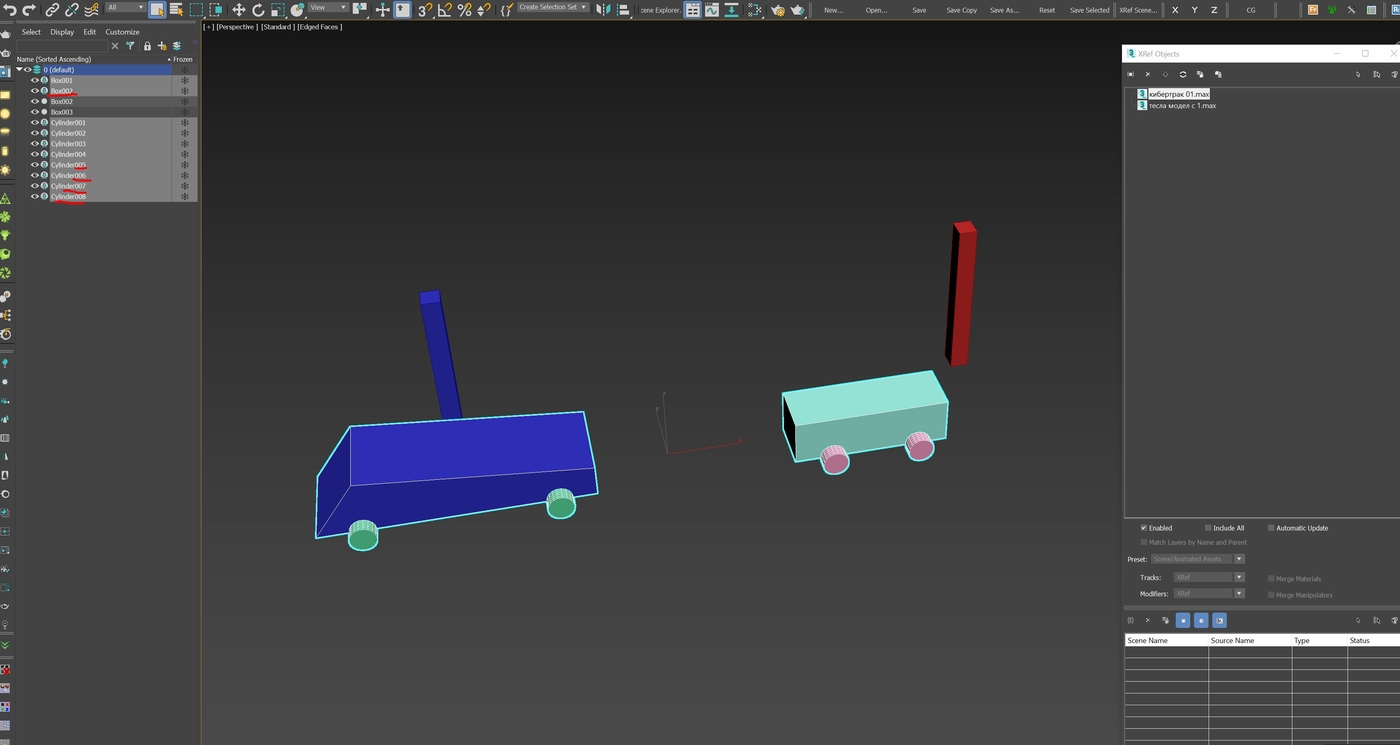Collapse the 0 (default) layer tree
1400x745 pixels.
point(19,70)
